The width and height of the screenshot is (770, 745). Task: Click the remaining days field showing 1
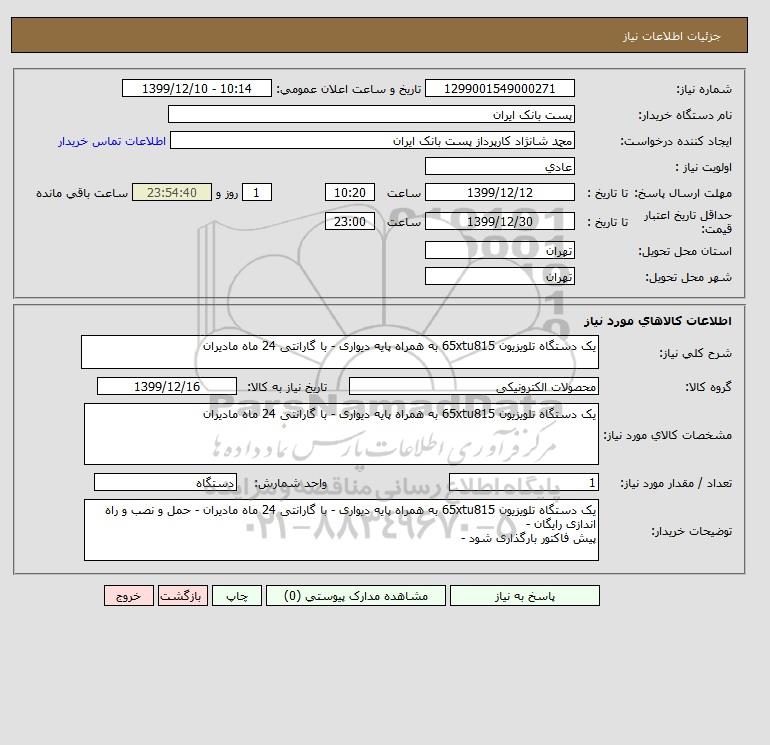point(256,193)
